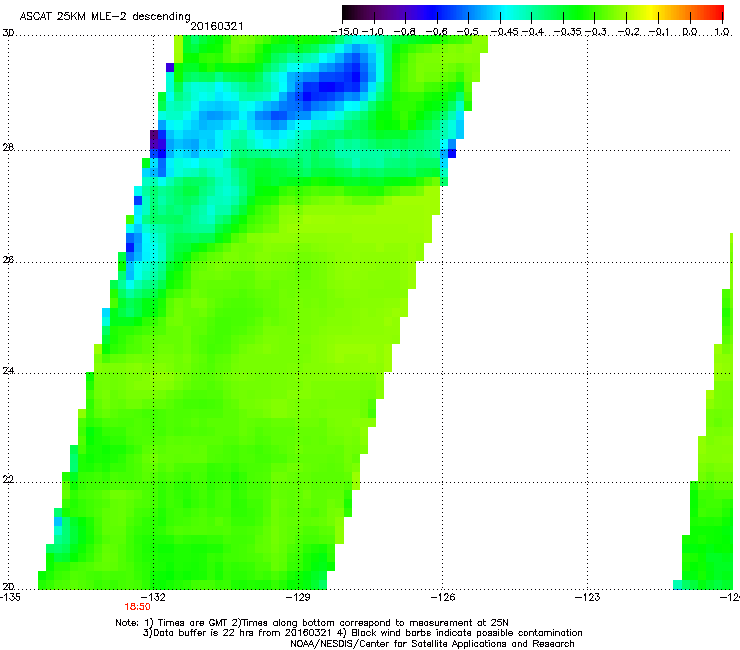Click the blue edge pixel near 28N, -126
The width and height of the screenshot is (740, 650).
[452, 153]
